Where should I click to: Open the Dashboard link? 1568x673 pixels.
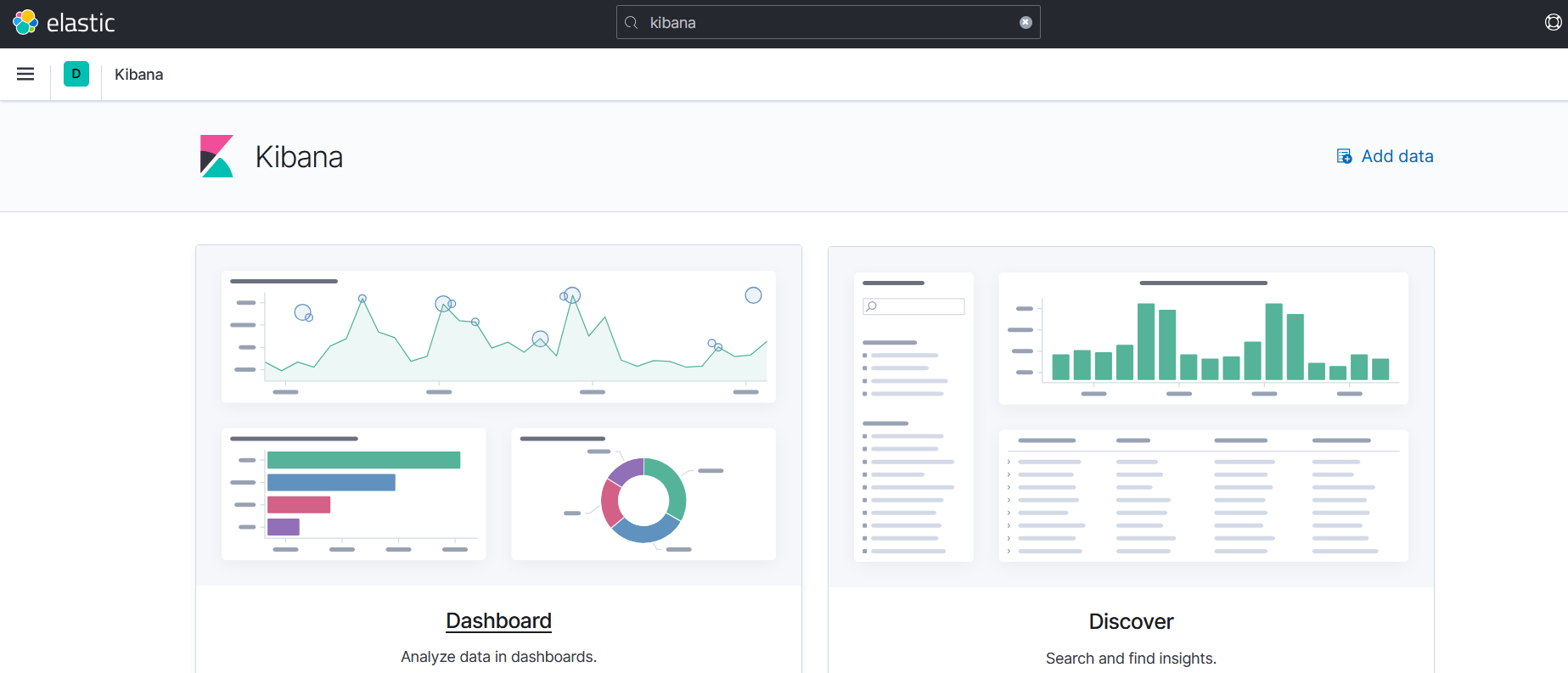pos(498,621)
